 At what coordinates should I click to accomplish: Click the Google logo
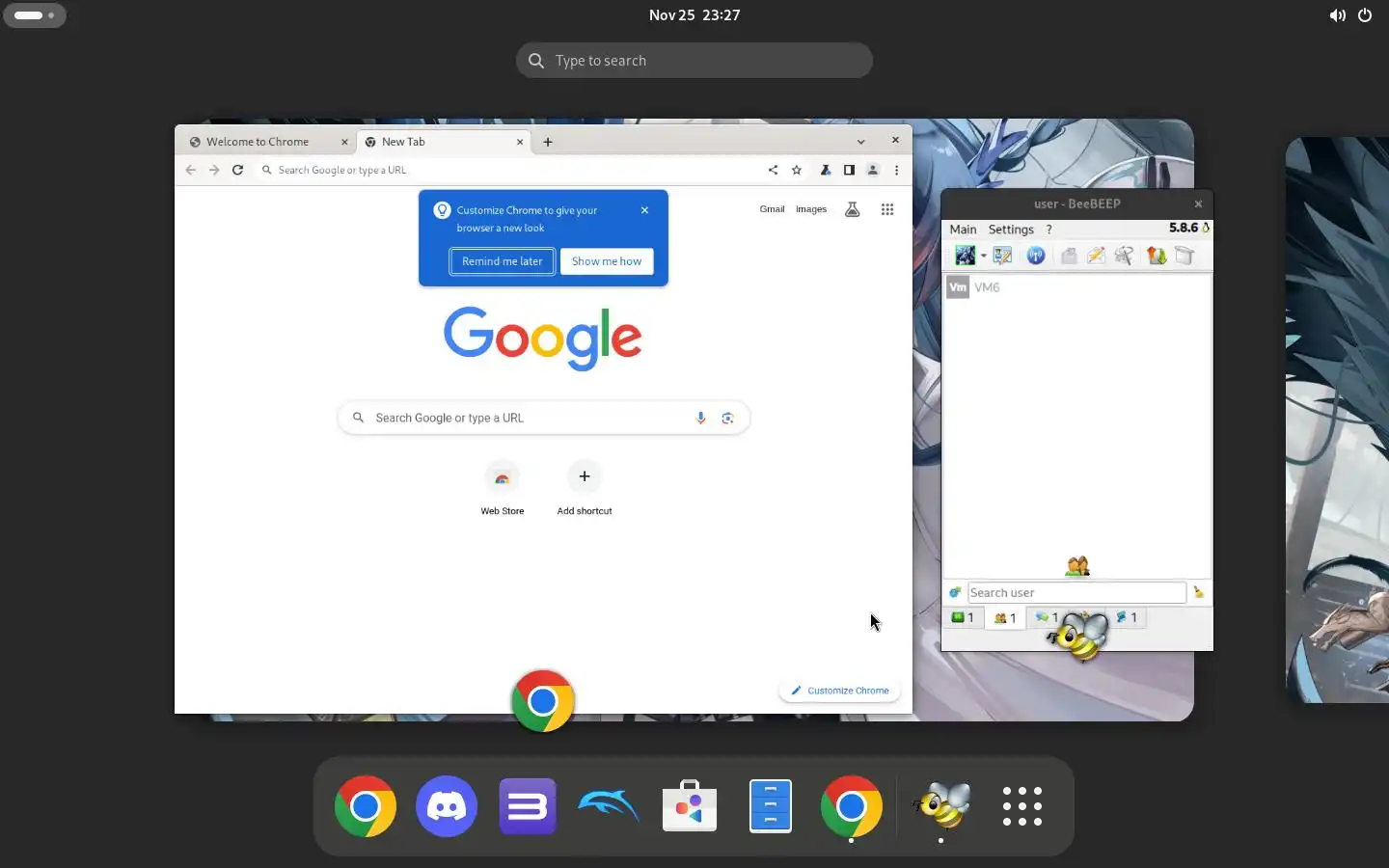point(543,339)
